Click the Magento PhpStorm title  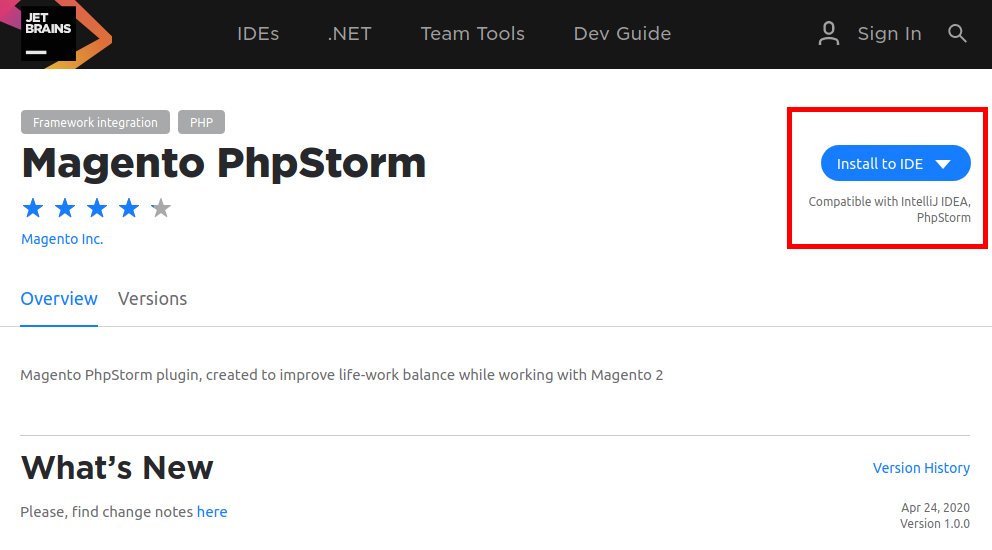click(x=223, y=163)
